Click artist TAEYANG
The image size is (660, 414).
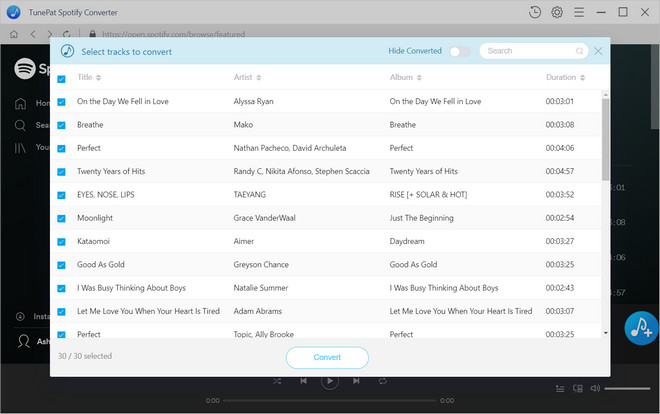(250, 195)
